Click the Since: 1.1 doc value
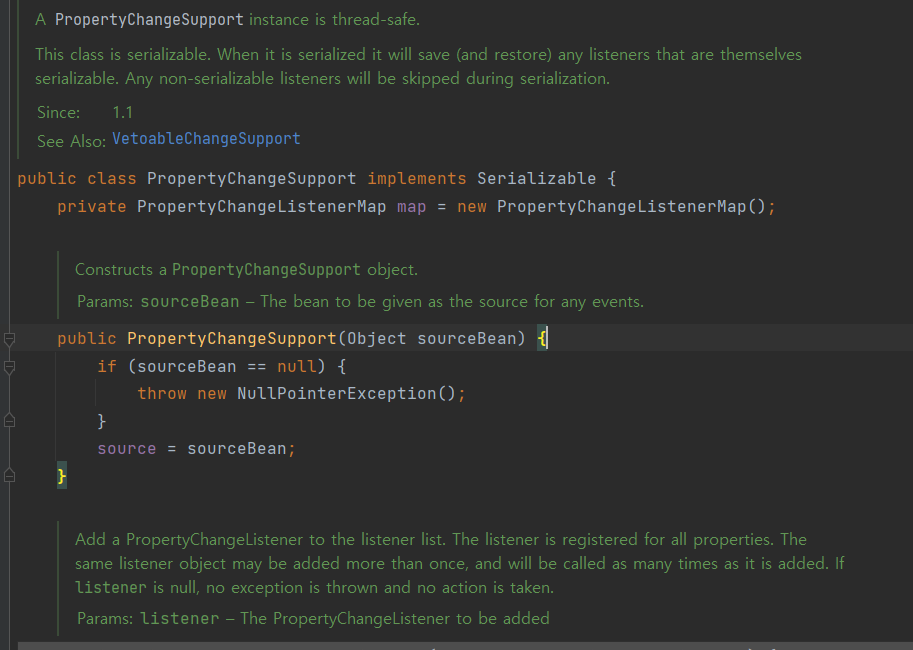Viewport: 913px width, 650px height. pos(122,112)
